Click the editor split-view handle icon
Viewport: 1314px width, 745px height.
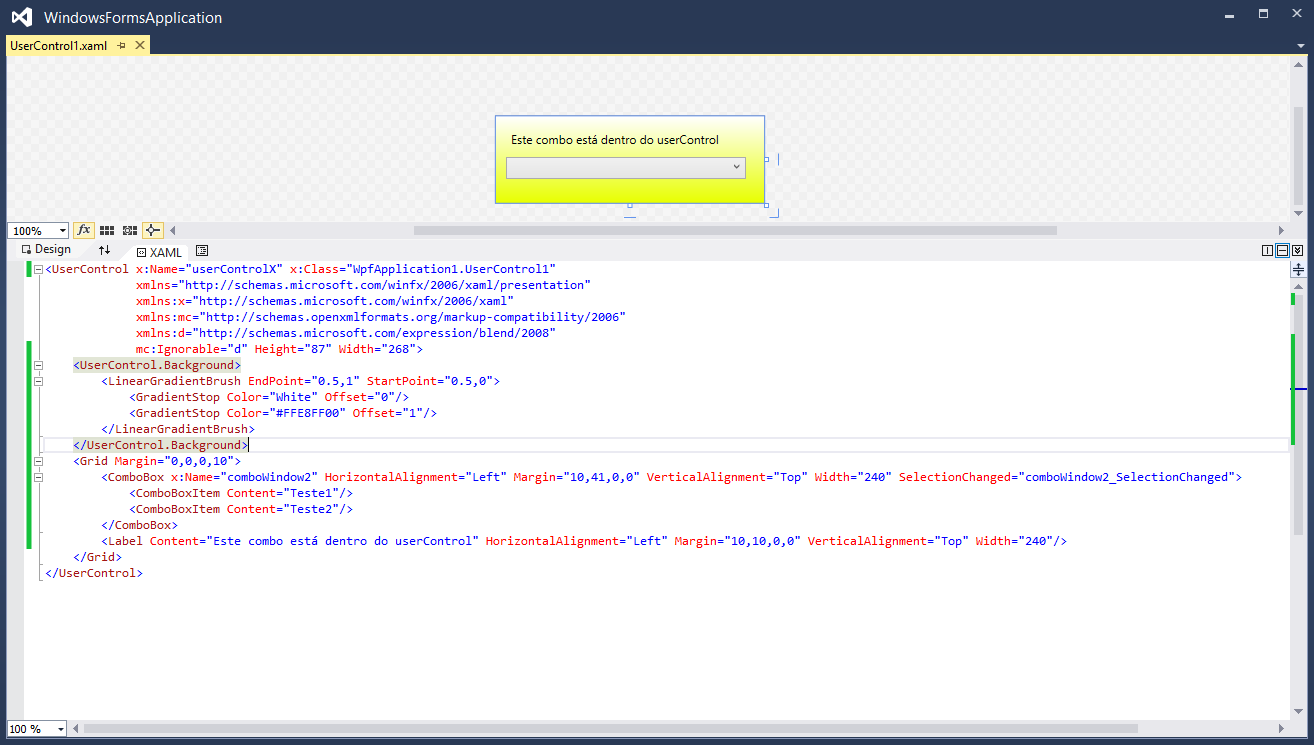[x=1298, y=269]
